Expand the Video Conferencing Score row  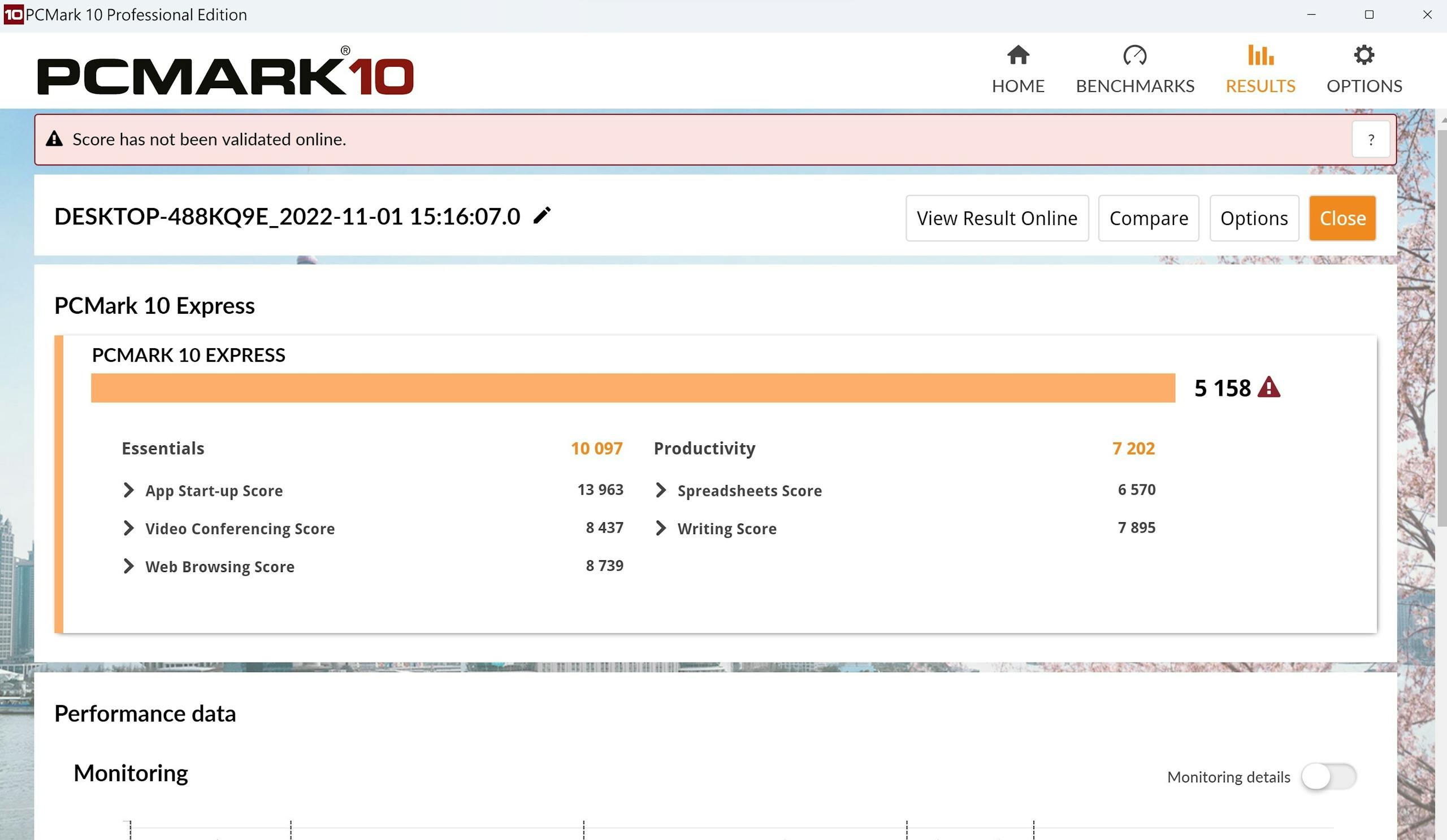129,528
